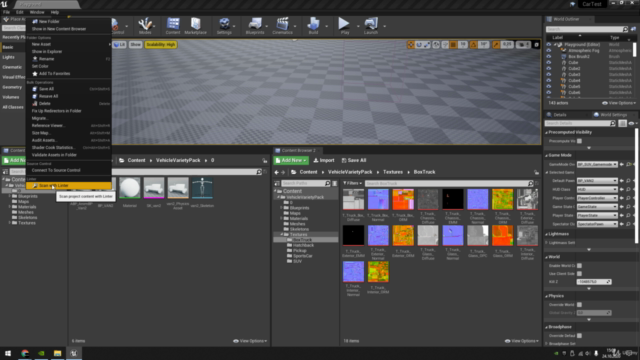Select the Hatchback folder in tree
The height and width of the screenshot is (360, 640).
(x=303, y=245)
